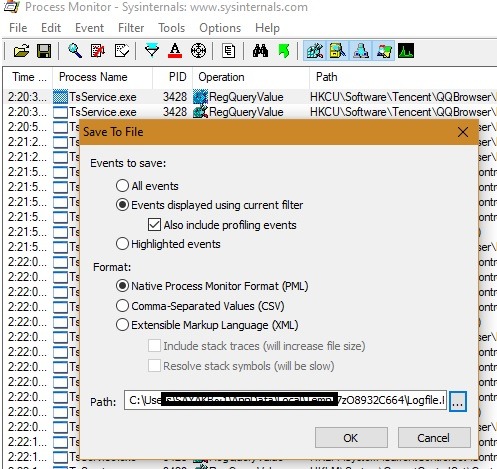This screenshot has height=469, width=497.
Task: Click the Open file toolbar icon
Action: (21, 51)
